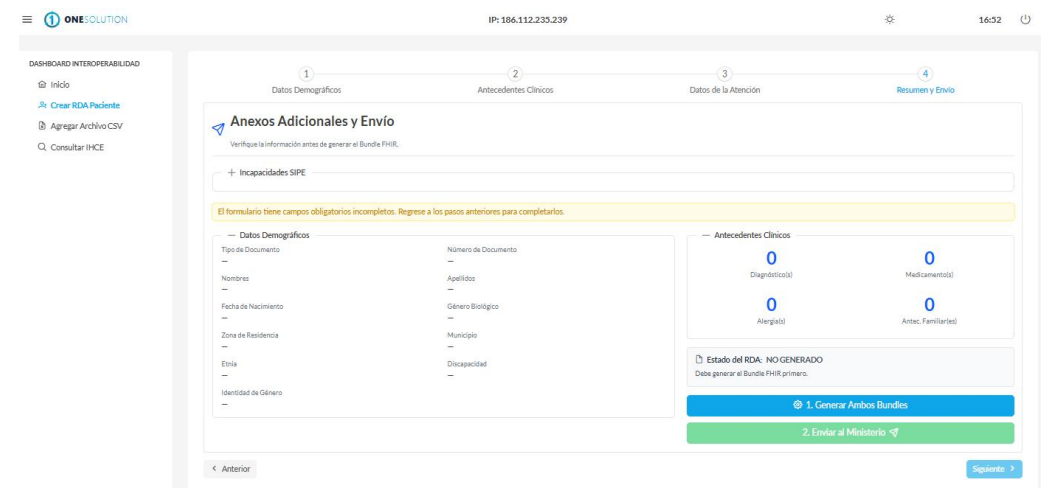Click the Etnia label
This screenshot has width=1042, height=489.
coord(229,363)
